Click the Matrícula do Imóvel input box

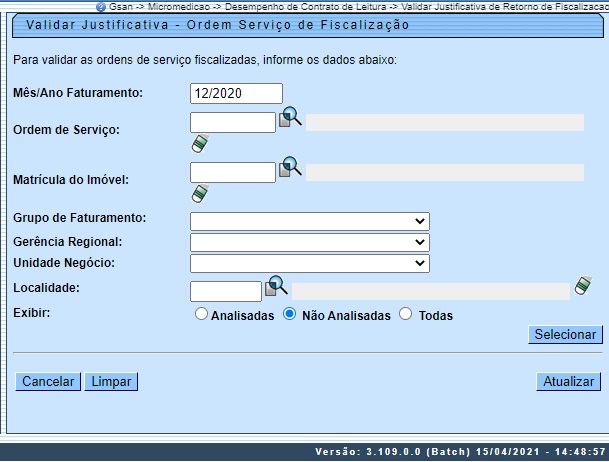[232, 172]
